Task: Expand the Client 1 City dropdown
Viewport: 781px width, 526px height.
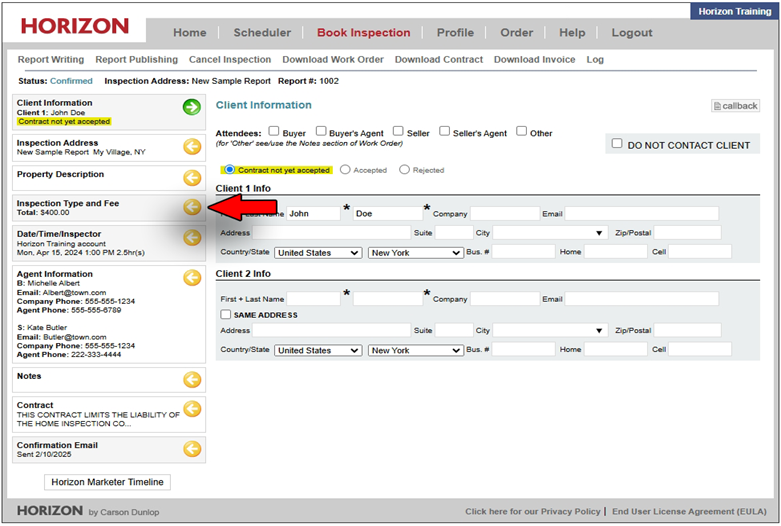Action: (x=550, y=233)
